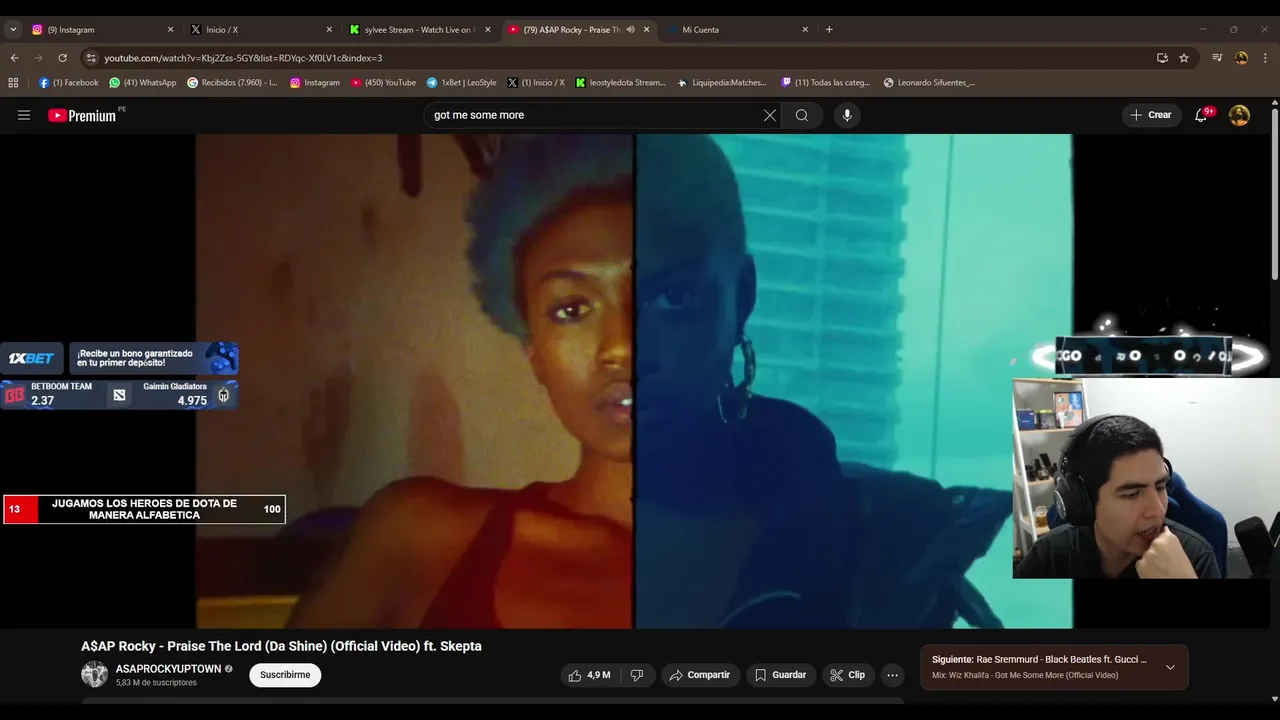
Task: Click the address bar URL
Action: tap(243, 58)
